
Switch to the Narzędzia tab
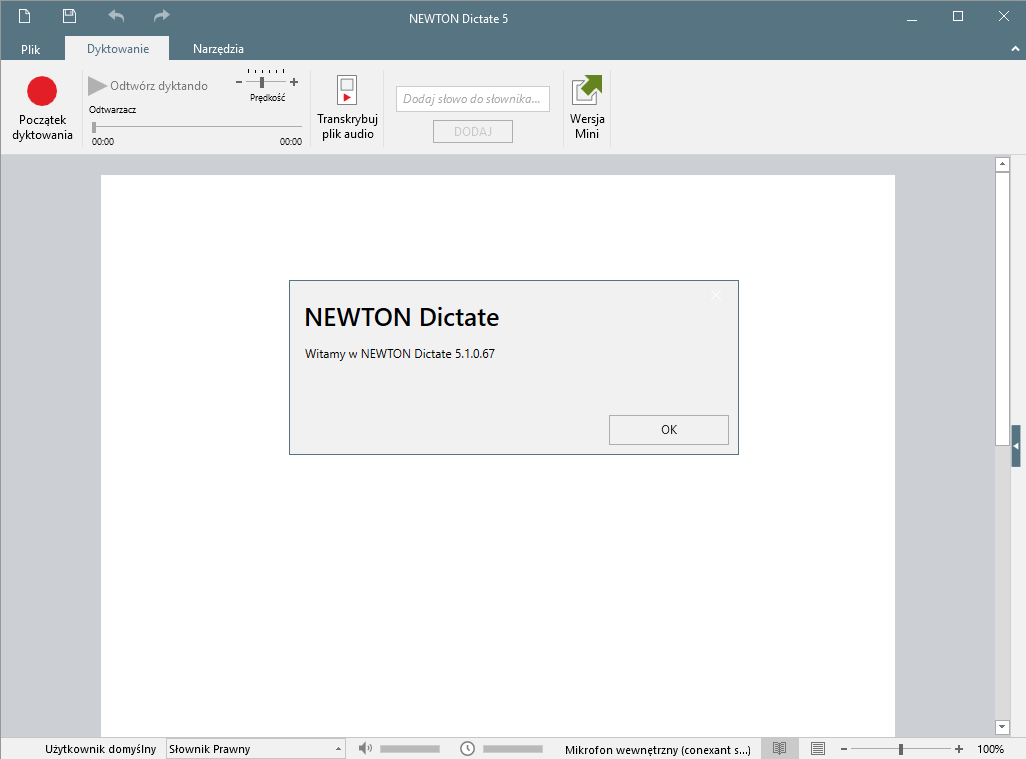218,48
